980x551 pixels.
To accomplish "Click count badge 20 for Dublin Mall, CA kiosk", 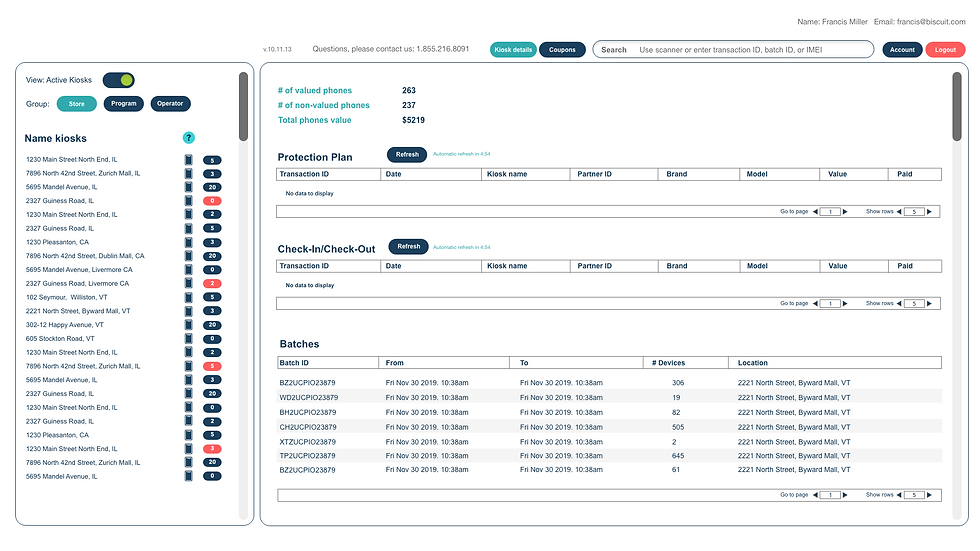I will pos(212,256).
